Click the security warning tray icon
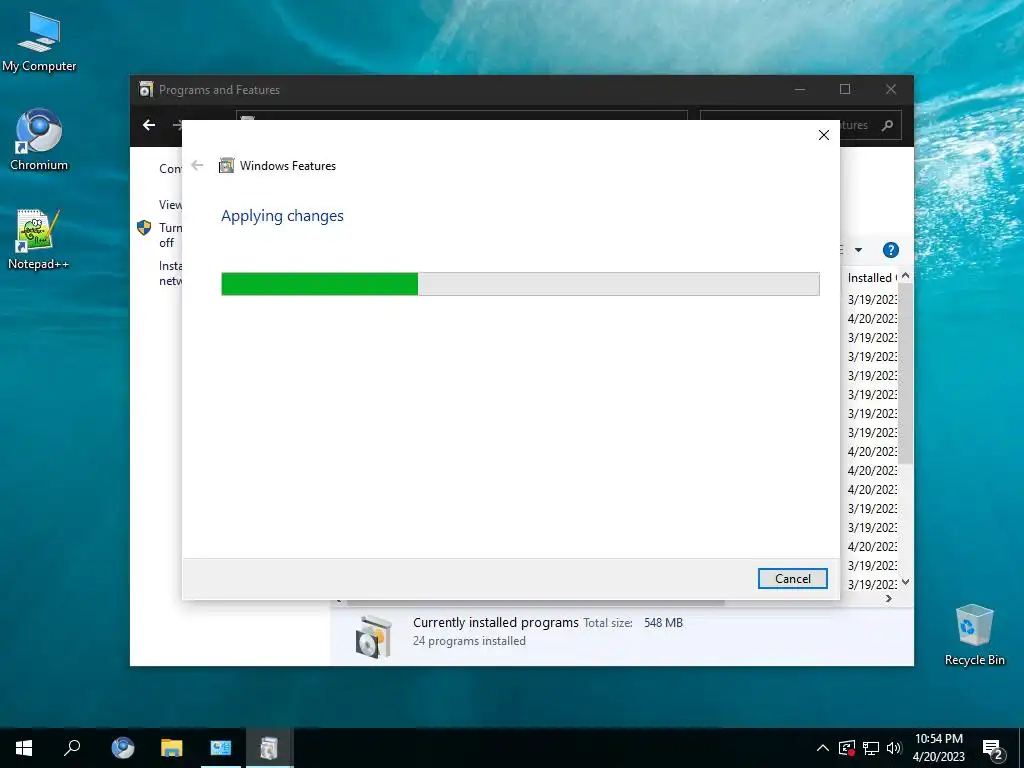 (x=846, y=748)
